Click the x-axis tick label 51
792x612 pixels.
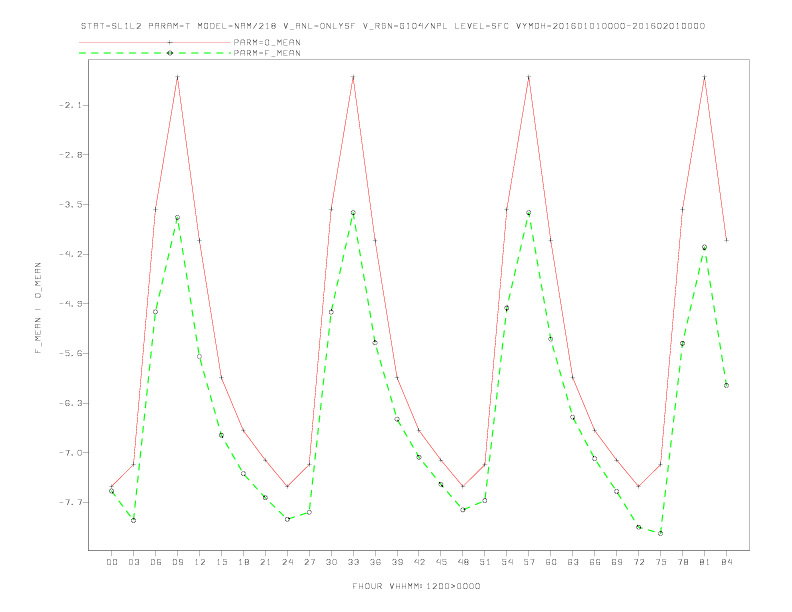[x=485, y=562]
